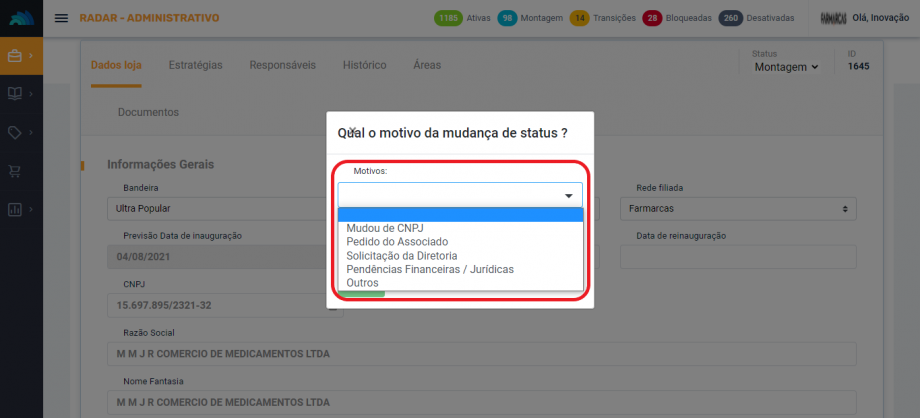Expand the Status Montagem dropdown
This screenshot has height=418, width=920.
point(785,67)
